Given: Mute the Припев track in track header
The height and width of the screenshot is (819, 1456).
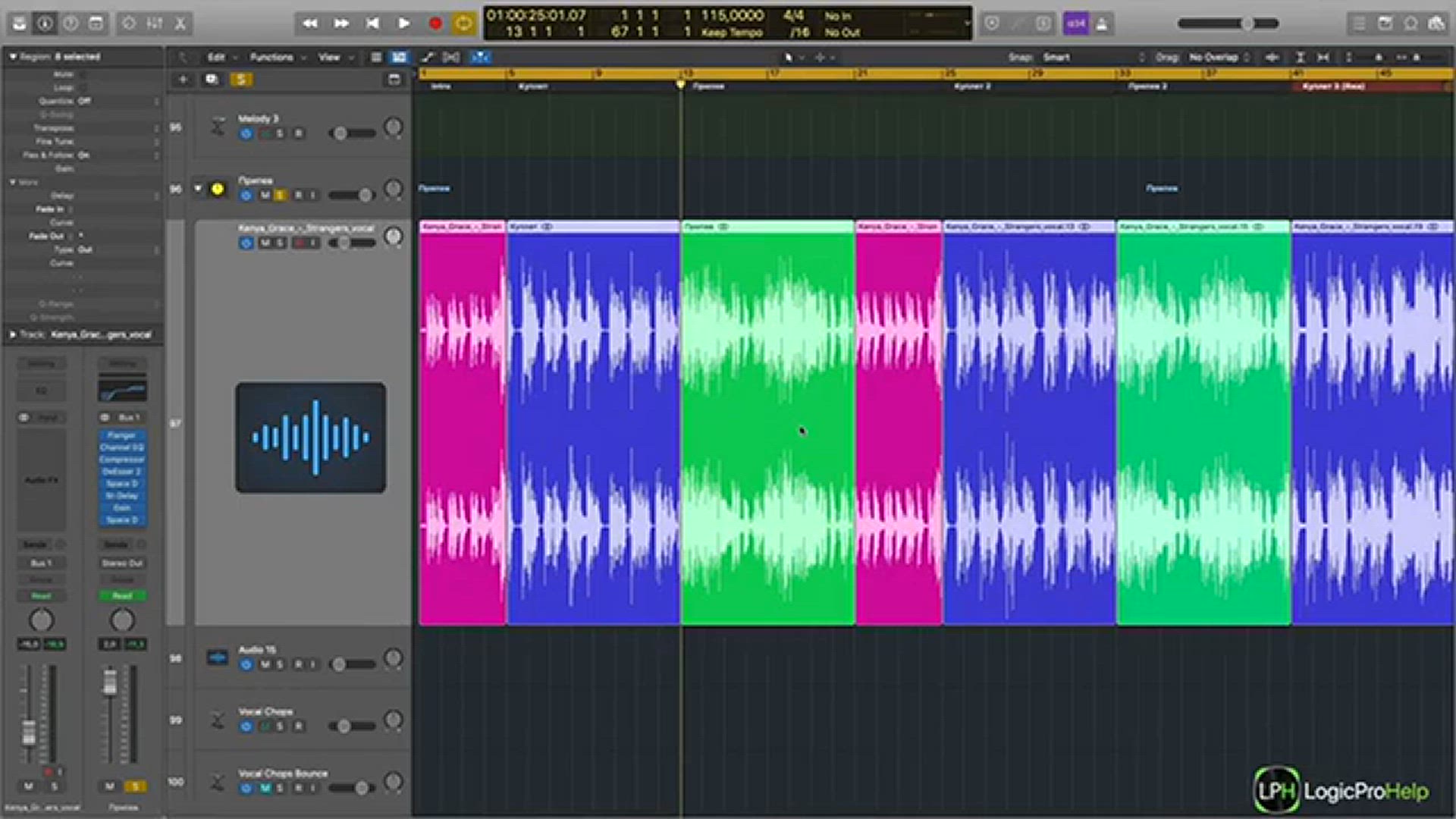Looking at the screenshot, I should [x=265, y=196].
